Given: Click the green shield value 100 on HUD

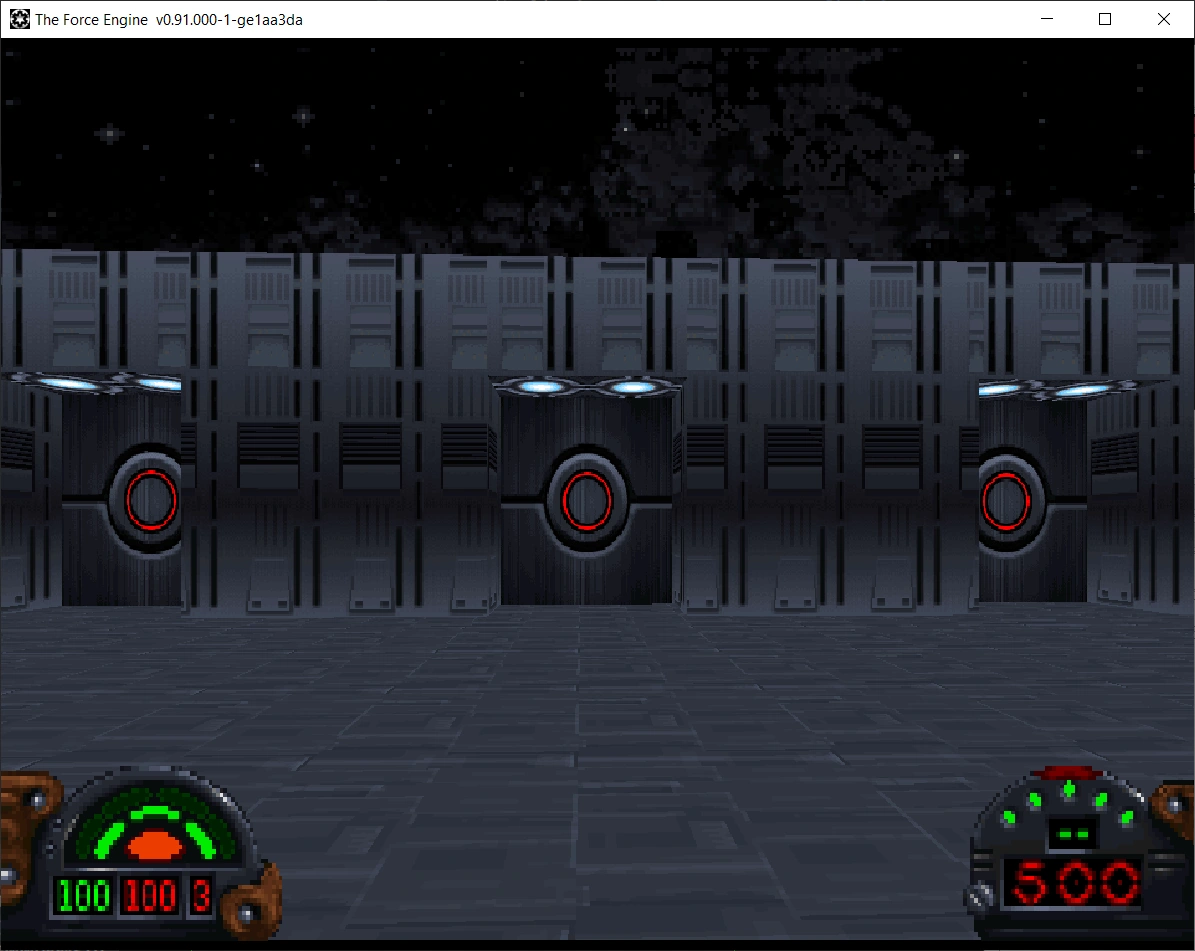Looking at the screenshot, I should [83, 895].
